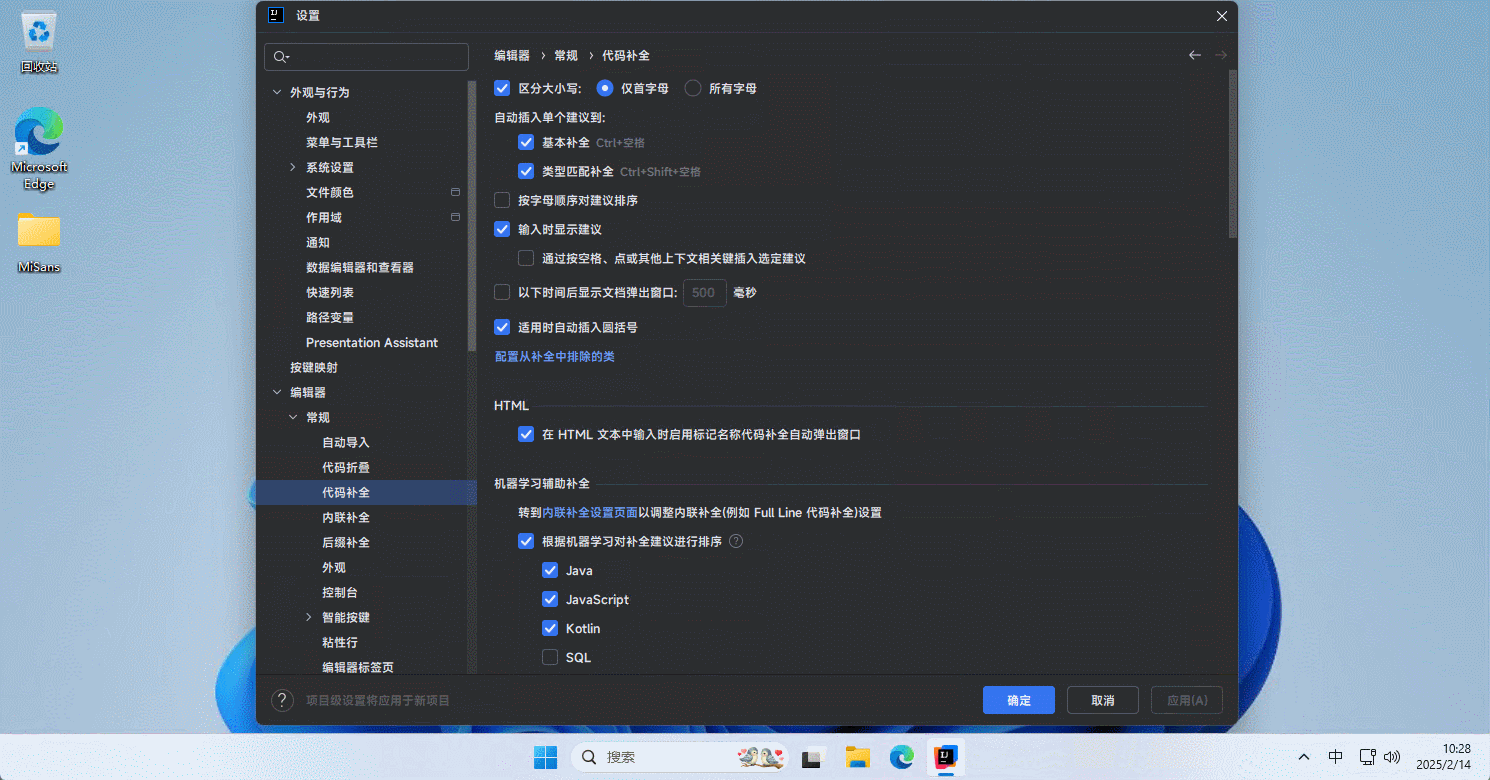
Task: Expand the 系统设置 tree node
Action: click(293, 168)
